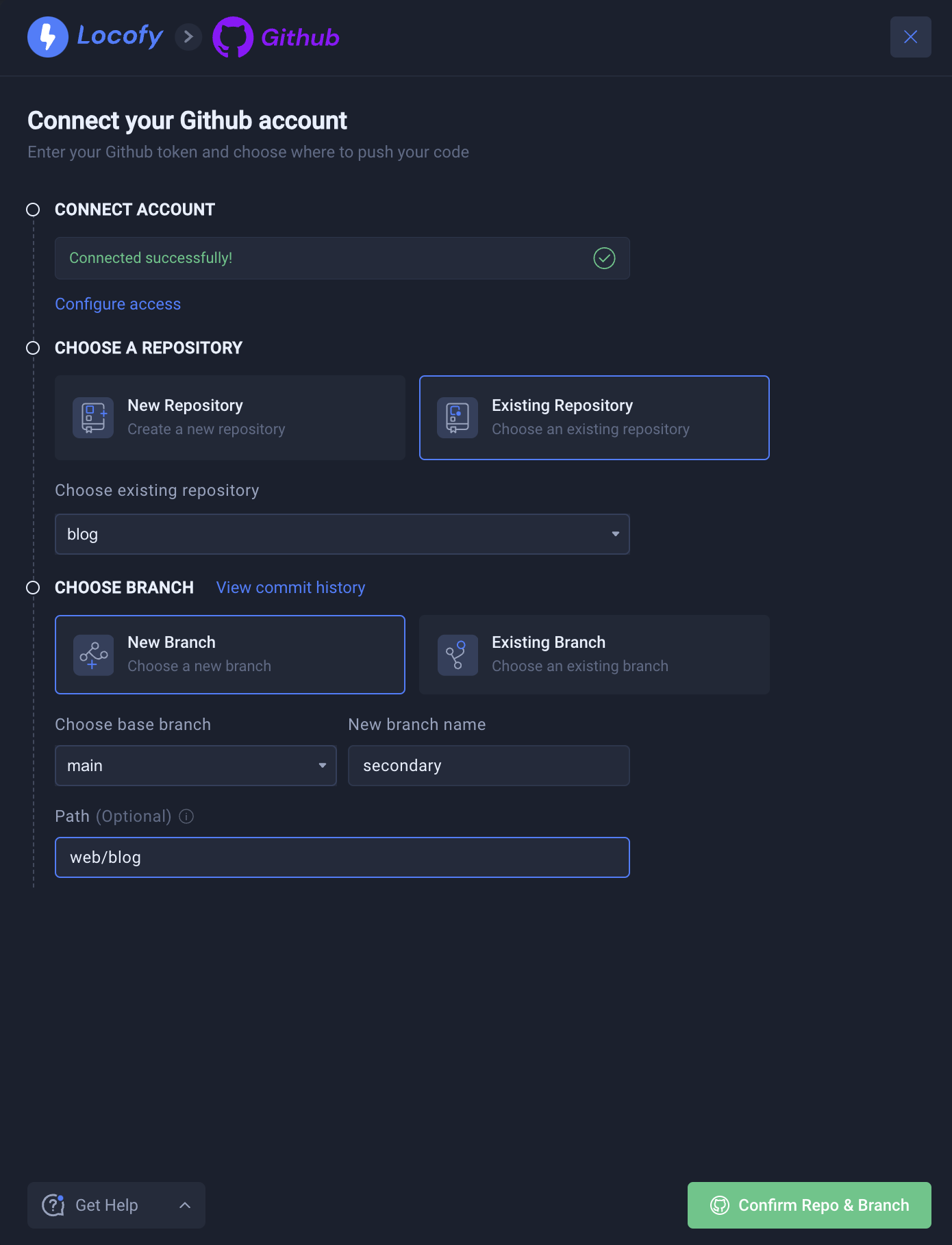Open the View commit history link
This screenshot has height=1245, width=952.
(291, 588)
